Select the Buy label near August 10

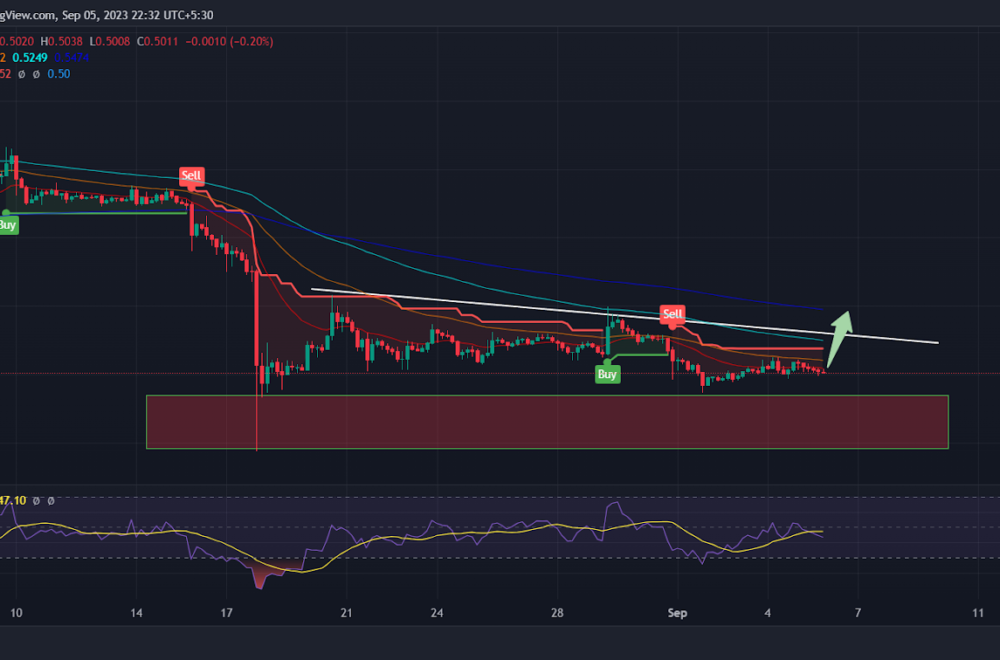(8, 225)
